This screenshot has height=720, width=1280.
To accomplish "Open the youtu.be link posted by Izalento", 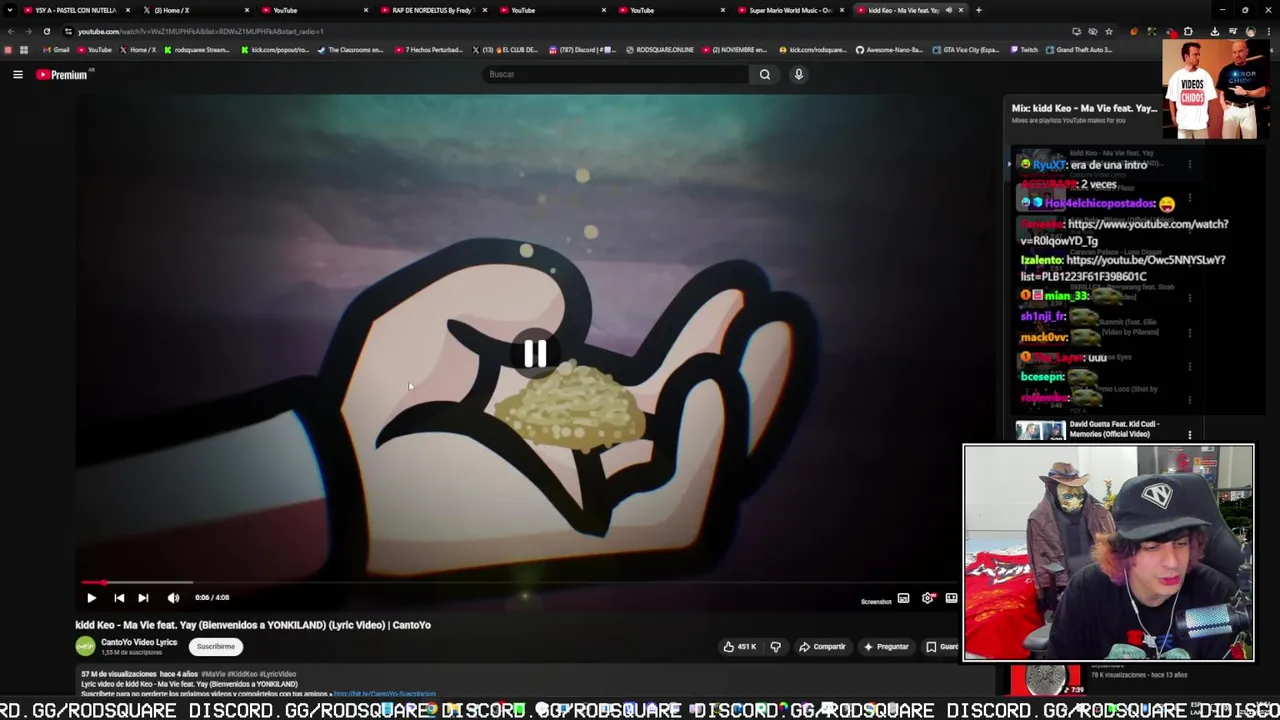I will pos(1123,268).
